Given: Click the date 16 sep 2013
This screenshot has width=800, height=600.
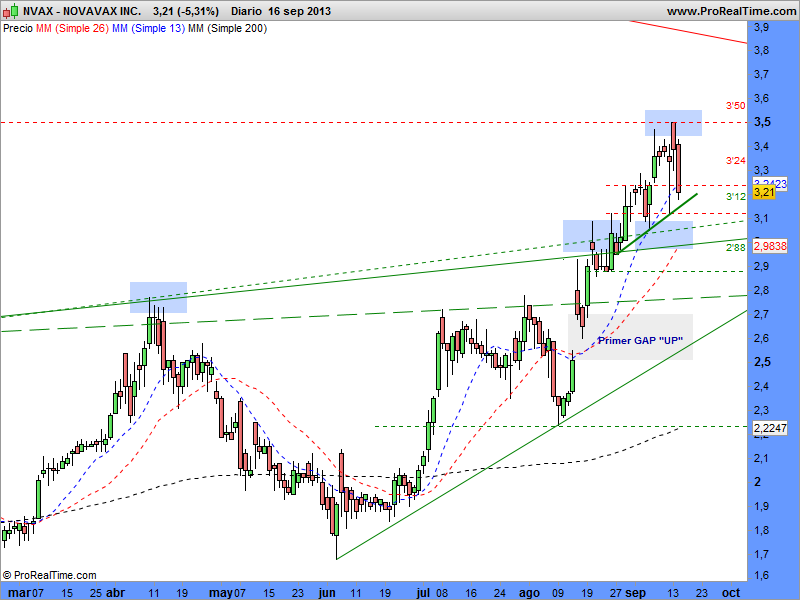Looking at the screenshot, I should pos(300,11).
